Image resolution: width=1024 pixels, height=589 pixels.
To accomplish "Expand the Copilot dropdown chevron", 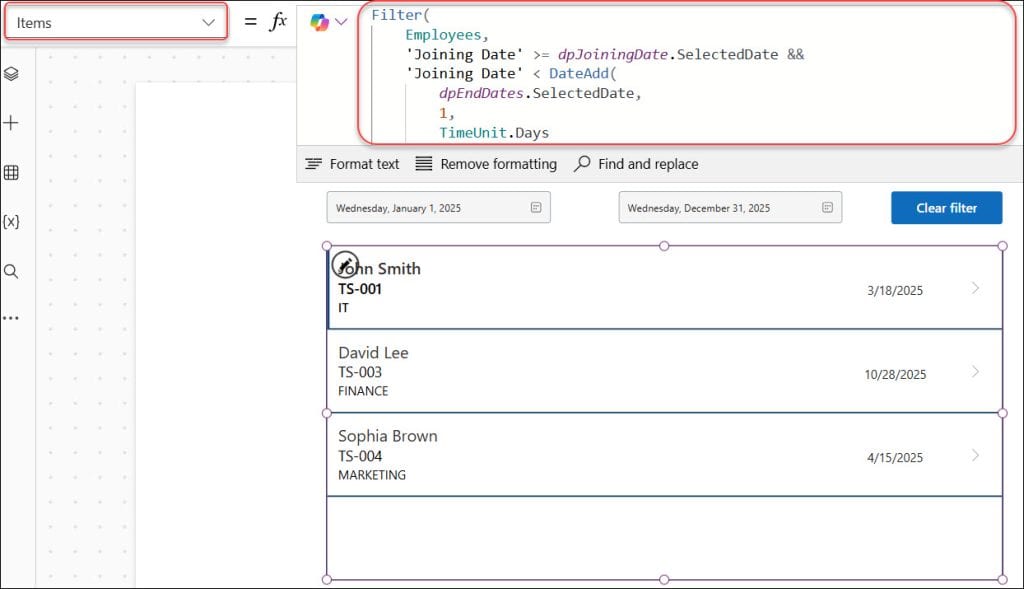I will (341, 22).
